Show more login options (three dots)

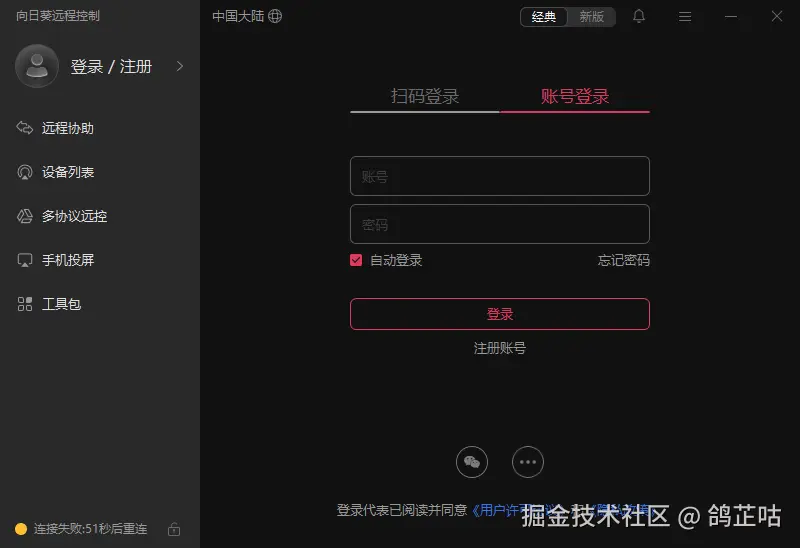point(528,462)
